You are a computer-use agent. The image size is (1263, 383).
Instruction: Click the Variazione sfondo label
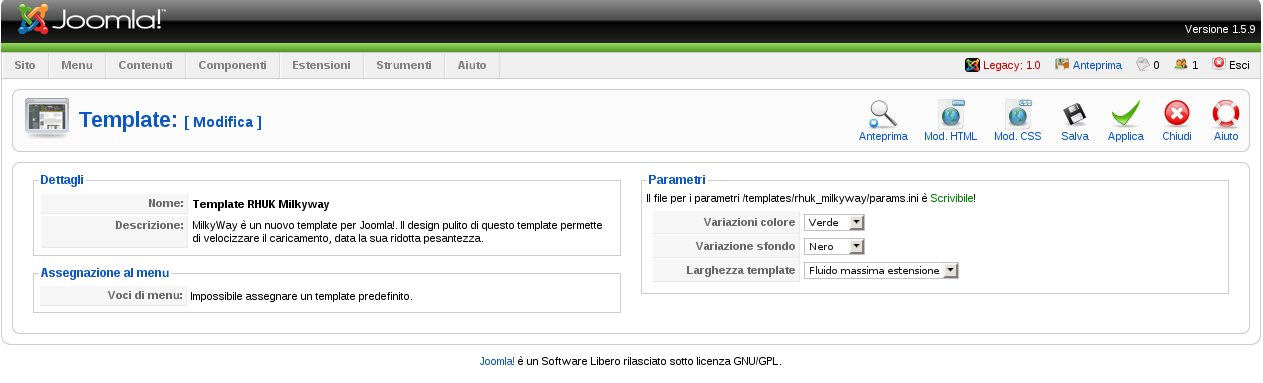click(745, 246)
